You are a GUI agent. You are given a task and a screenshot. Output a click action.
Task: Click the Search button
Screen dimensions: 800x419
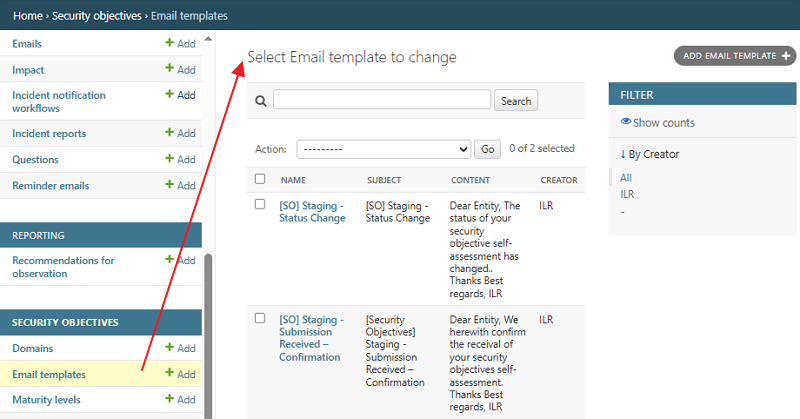[516, 101]
